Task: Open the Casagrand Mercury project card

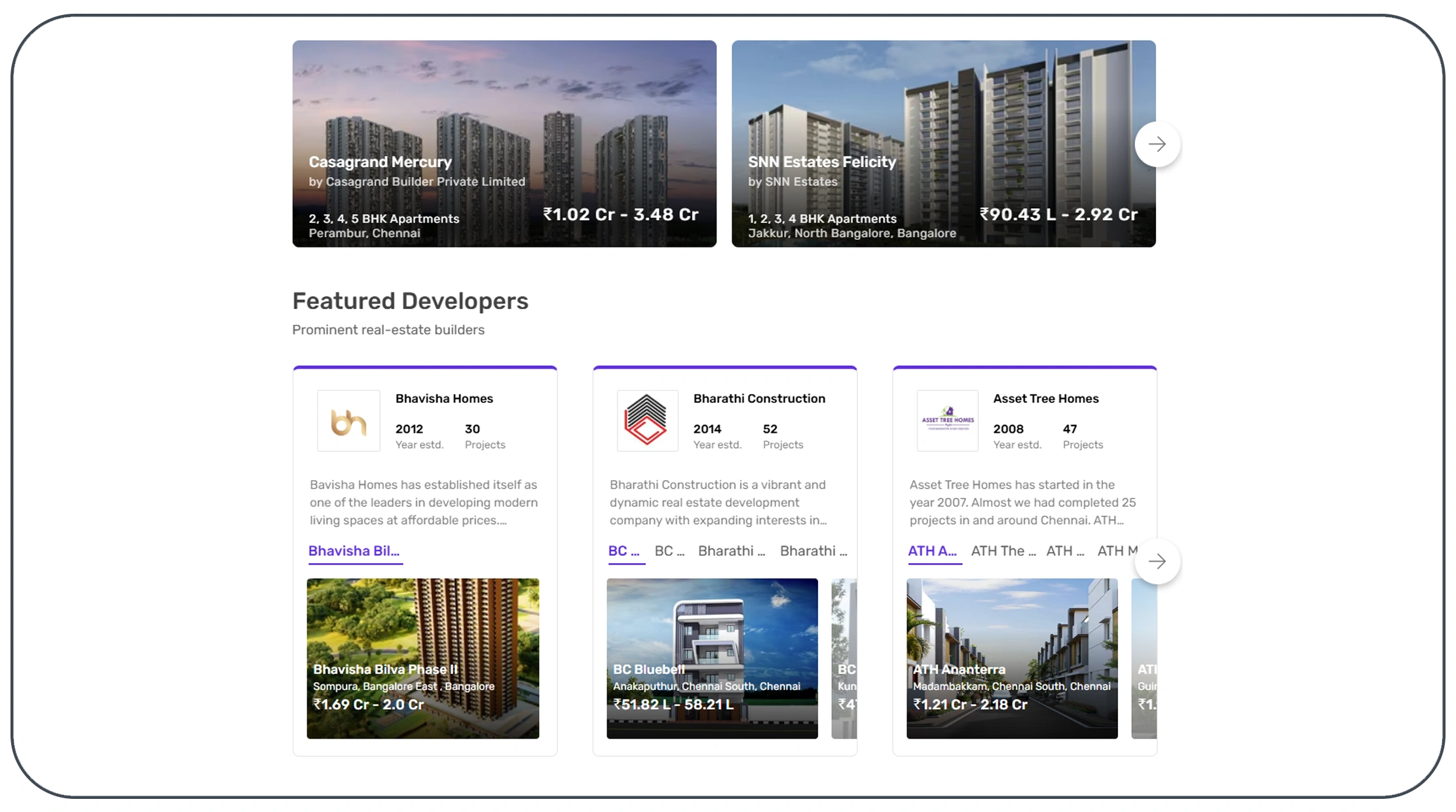Action: coord(504,143)
